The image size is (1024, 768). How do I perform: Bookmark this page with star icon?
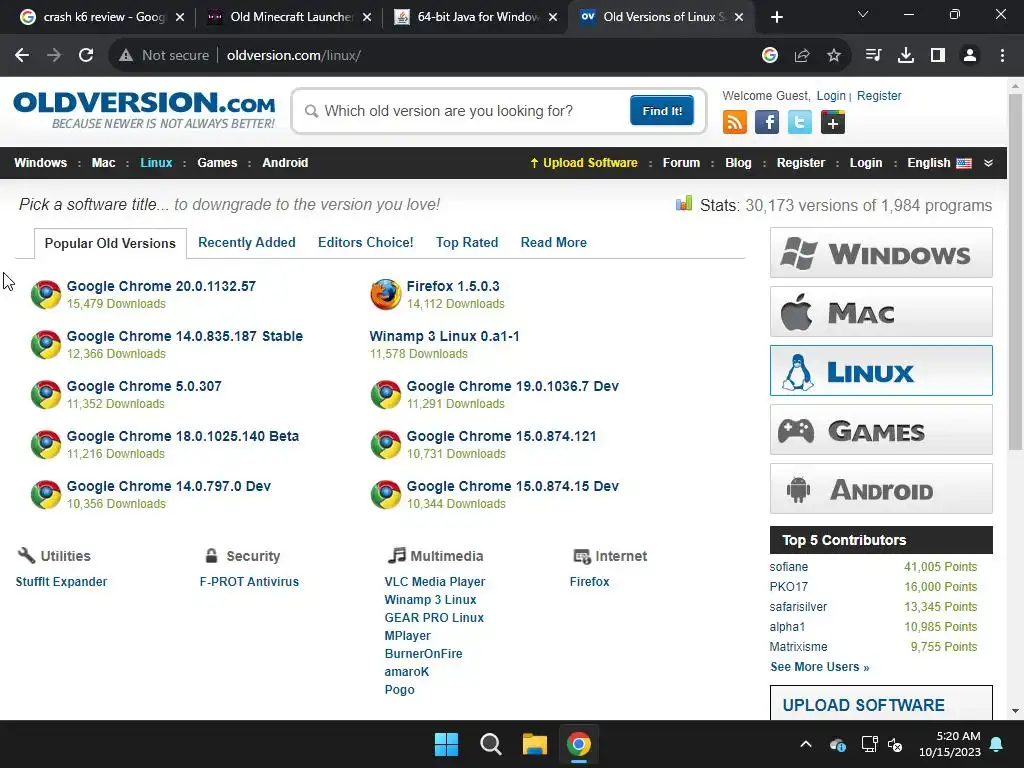click(x=834, y=56)
